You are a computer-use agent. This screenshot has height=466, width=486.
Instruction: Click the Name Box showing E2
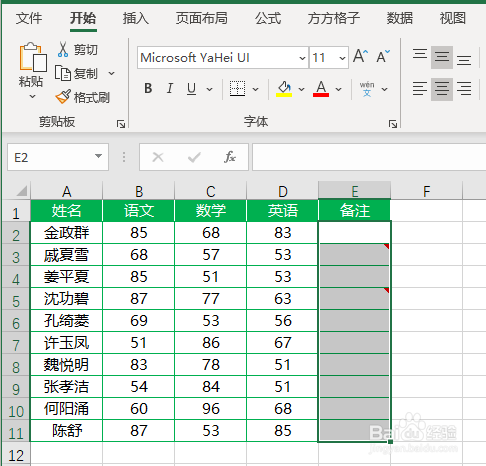tap(58, 157)
